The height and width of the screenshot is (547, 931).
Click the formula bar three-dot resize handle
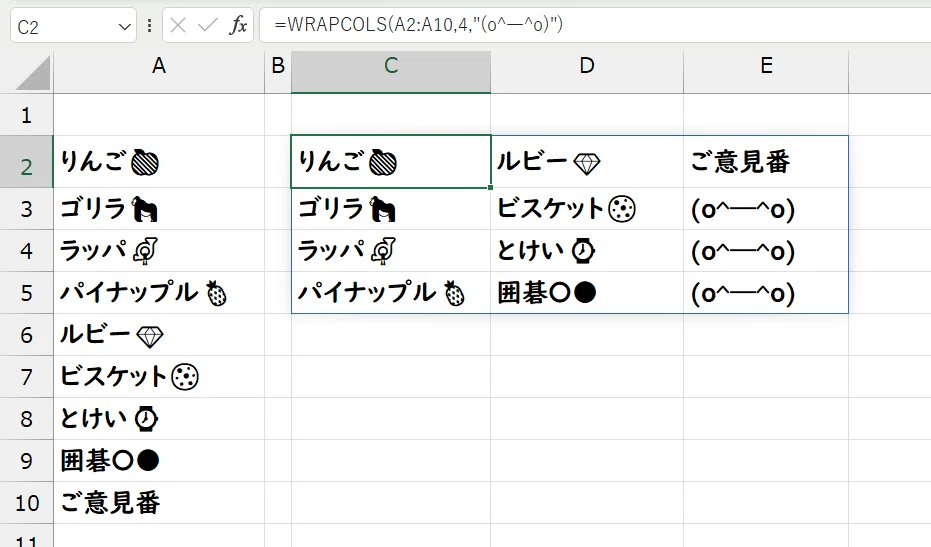click(x=149, y=26)
